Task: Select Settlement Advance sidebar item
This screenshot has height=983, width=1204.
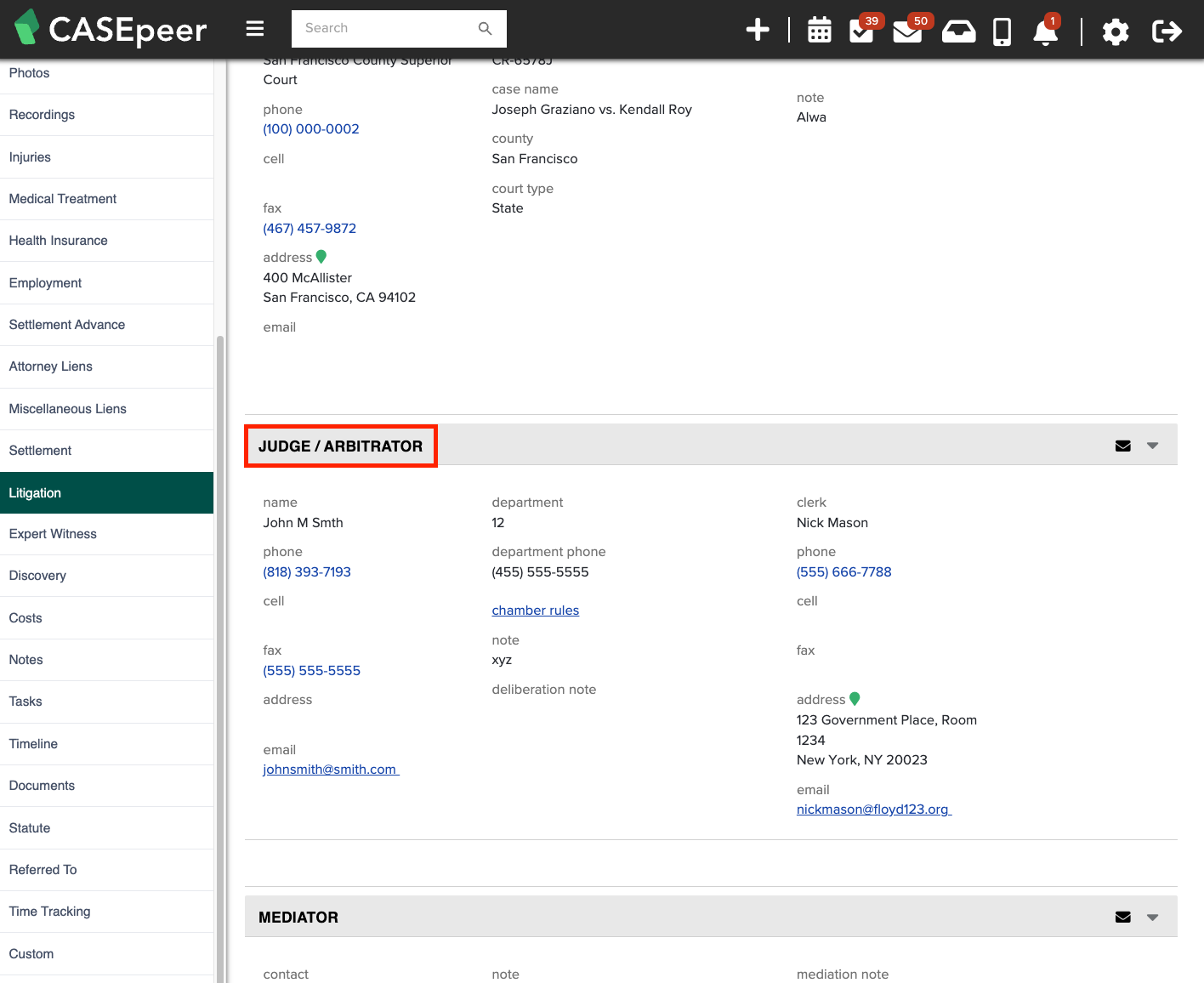Action: (x=106, y=325)
